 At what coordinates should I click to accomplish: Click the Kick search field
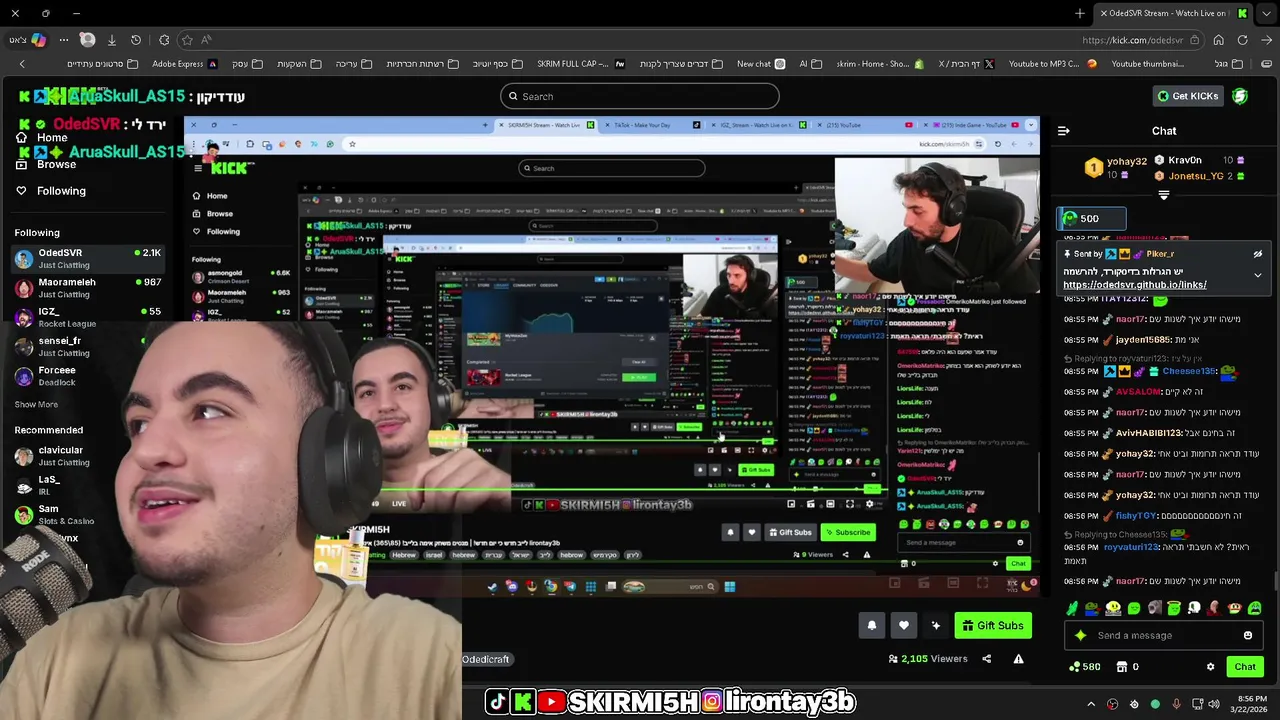(x=640, y=96)
